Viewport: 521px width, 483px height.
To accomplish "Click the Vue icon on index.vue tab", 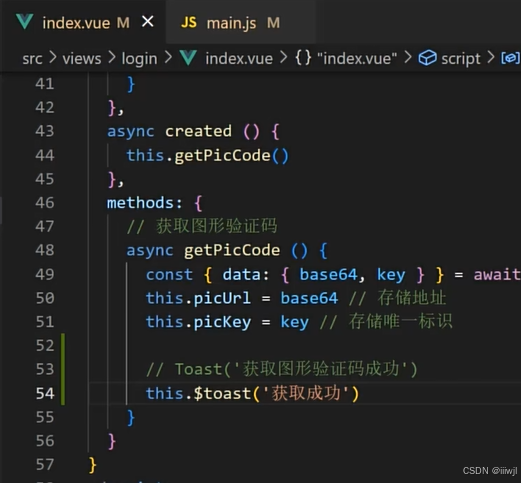I will (x=25, y=22).
